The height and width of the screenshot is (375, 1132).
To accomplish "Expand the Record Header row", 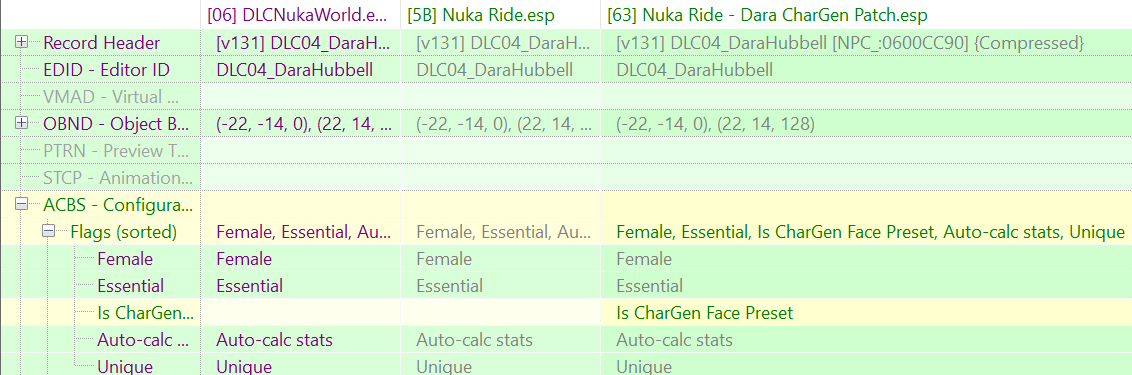I will pyautogui.click(x=21, y=43).
